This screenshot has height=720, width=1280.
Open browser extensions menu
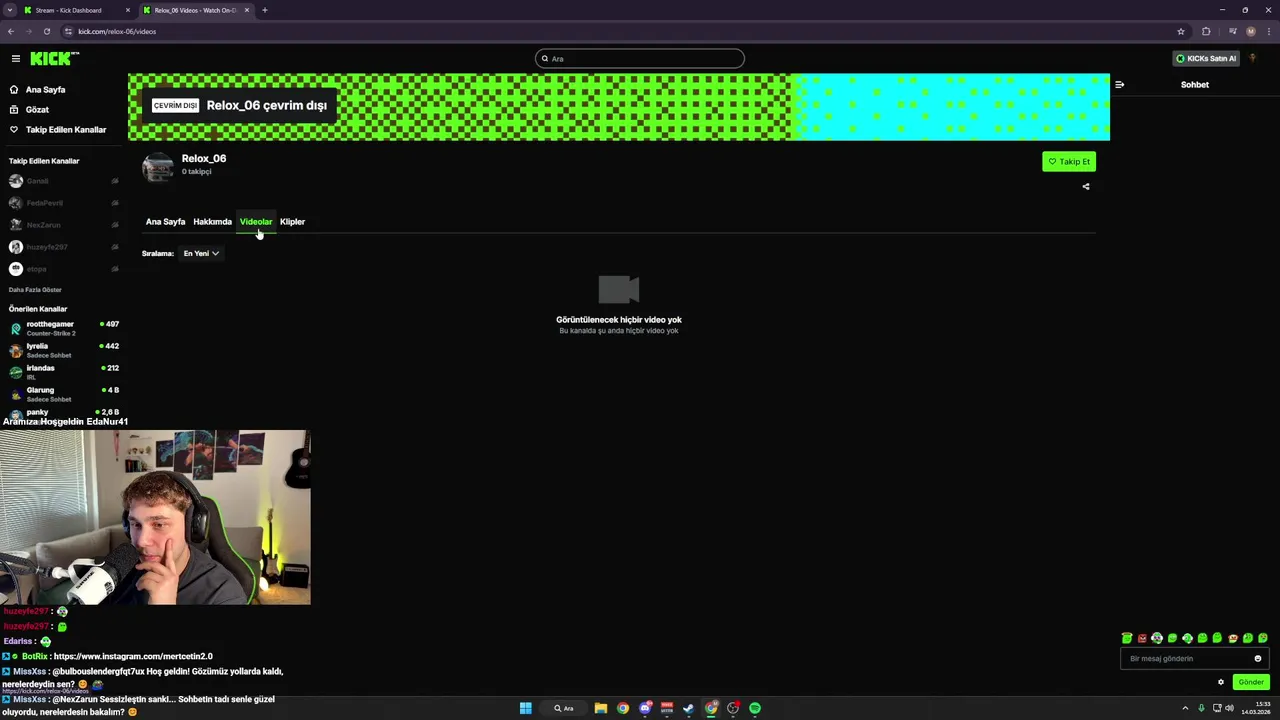(x=1206, y=31)
